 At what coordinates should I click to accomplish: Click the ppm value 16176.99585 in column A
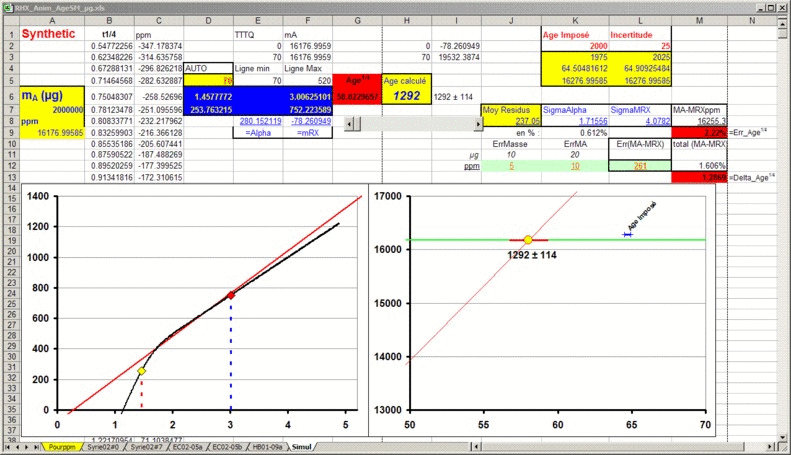pos(52,133)
